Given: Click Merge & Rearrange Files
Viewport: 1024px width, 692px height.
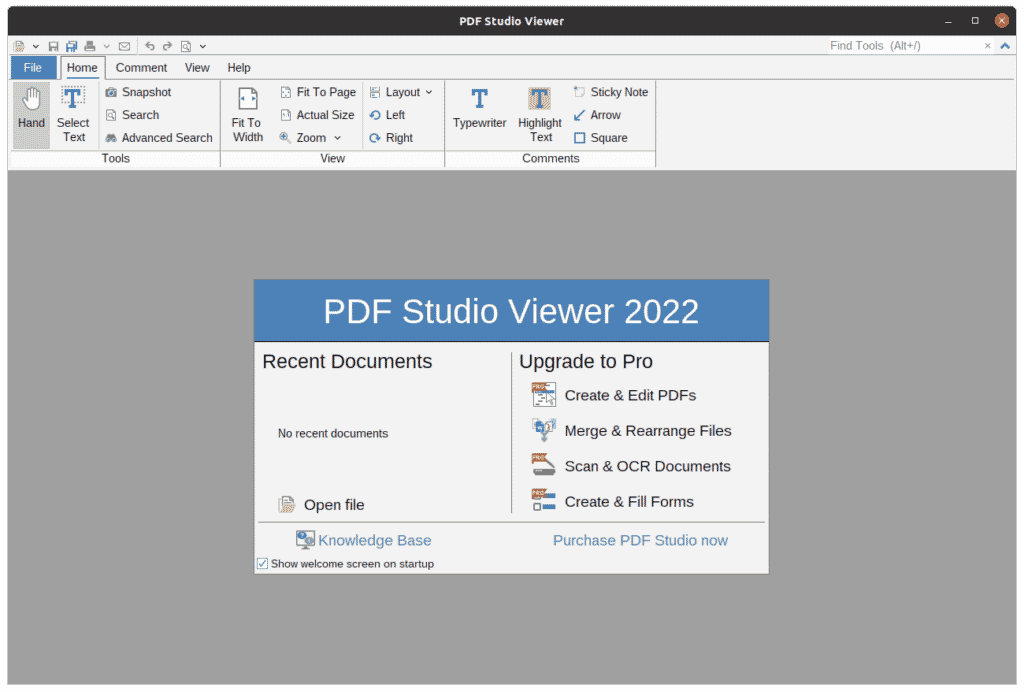Looking at the screenshot, I should tap(632, 431).
